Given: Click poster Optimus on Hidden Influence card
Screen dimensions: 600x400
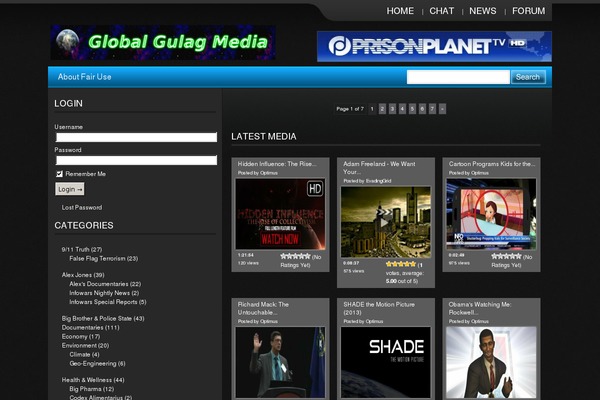Looking at the screenshot, I should click(269, 173).
